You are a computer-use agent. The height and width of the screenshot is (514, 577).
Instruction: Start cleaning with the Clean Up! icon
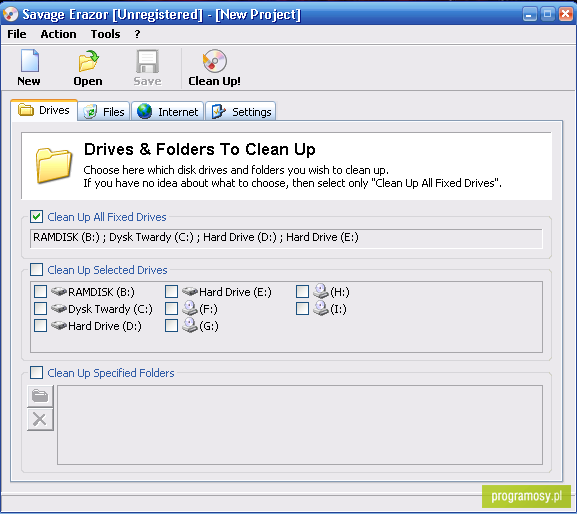pos(215,61)
